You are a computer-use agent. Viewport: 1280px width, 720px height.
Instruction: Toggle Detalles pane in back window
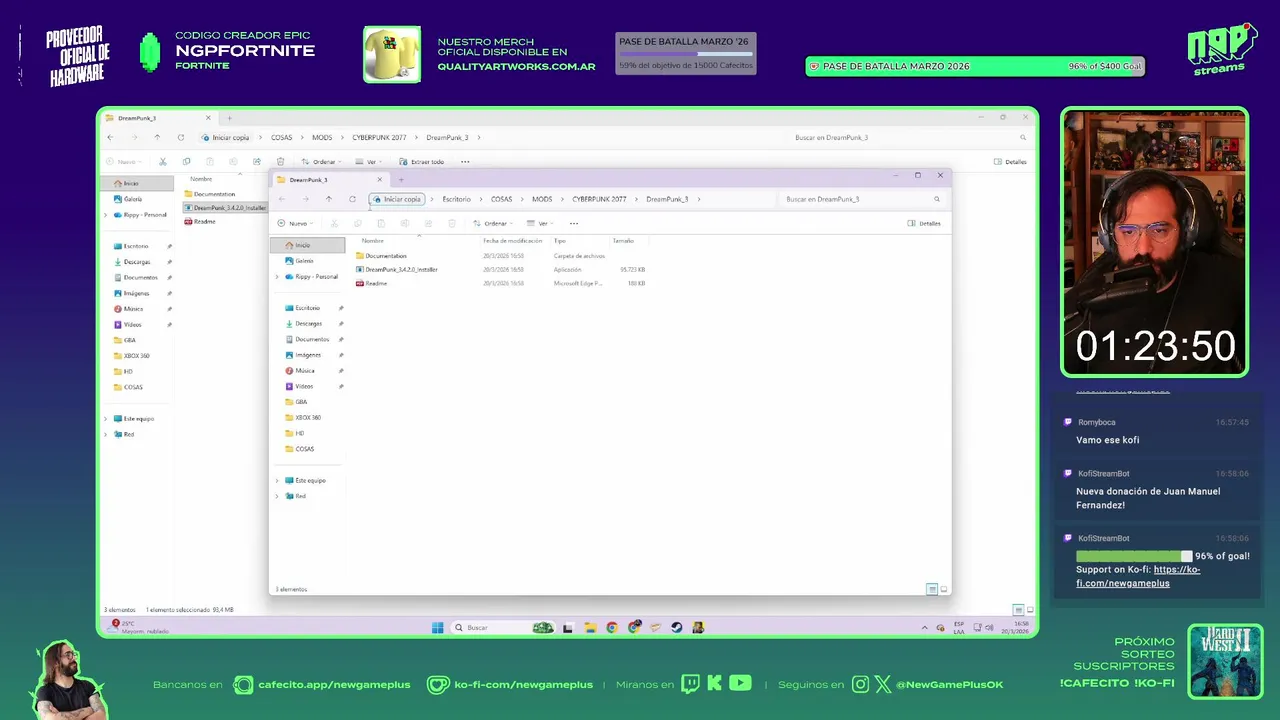[x=1010, y=162]
